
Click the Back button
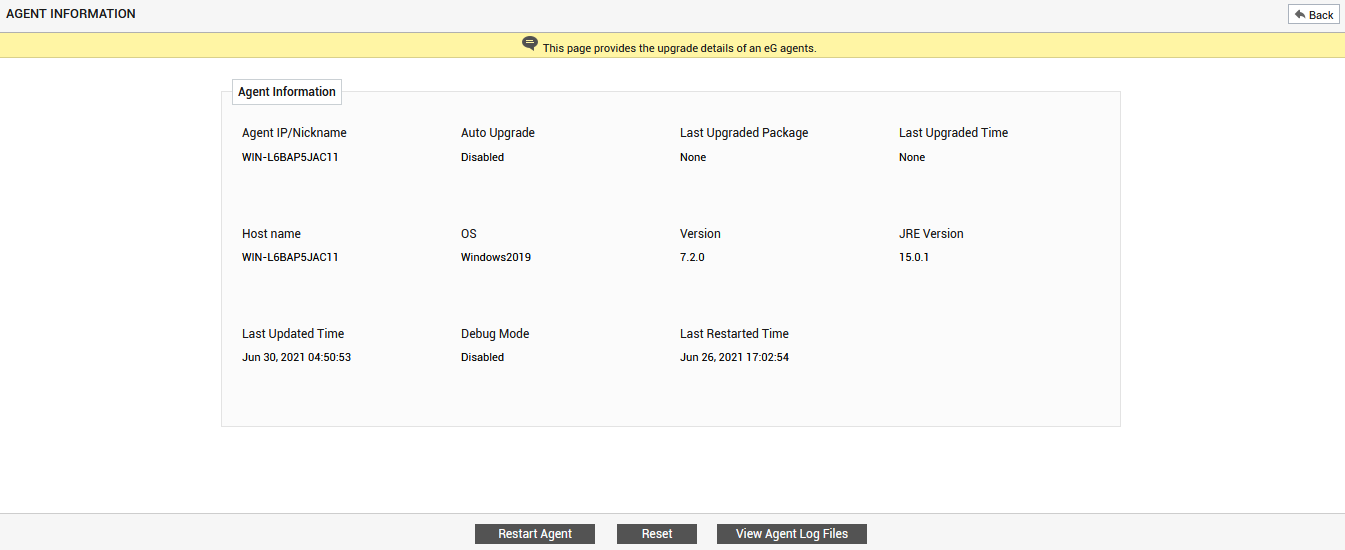(1313, 14)
